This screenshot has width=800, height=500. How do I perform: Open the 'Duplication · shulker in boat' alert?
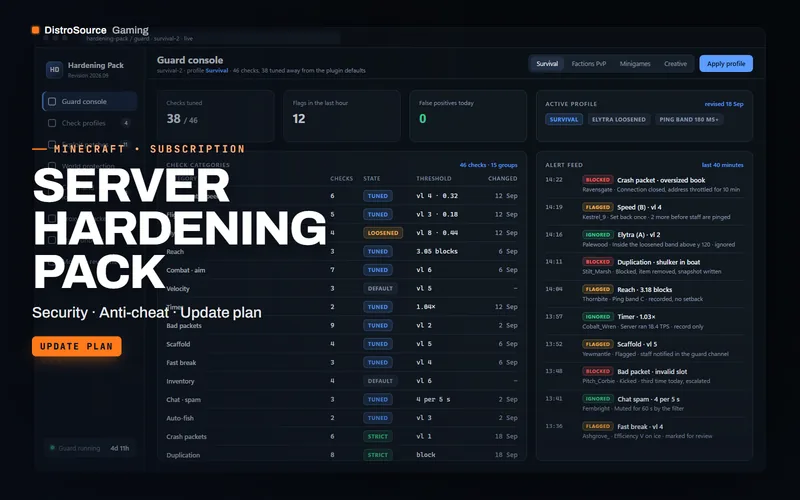click(x=644, y=266)
